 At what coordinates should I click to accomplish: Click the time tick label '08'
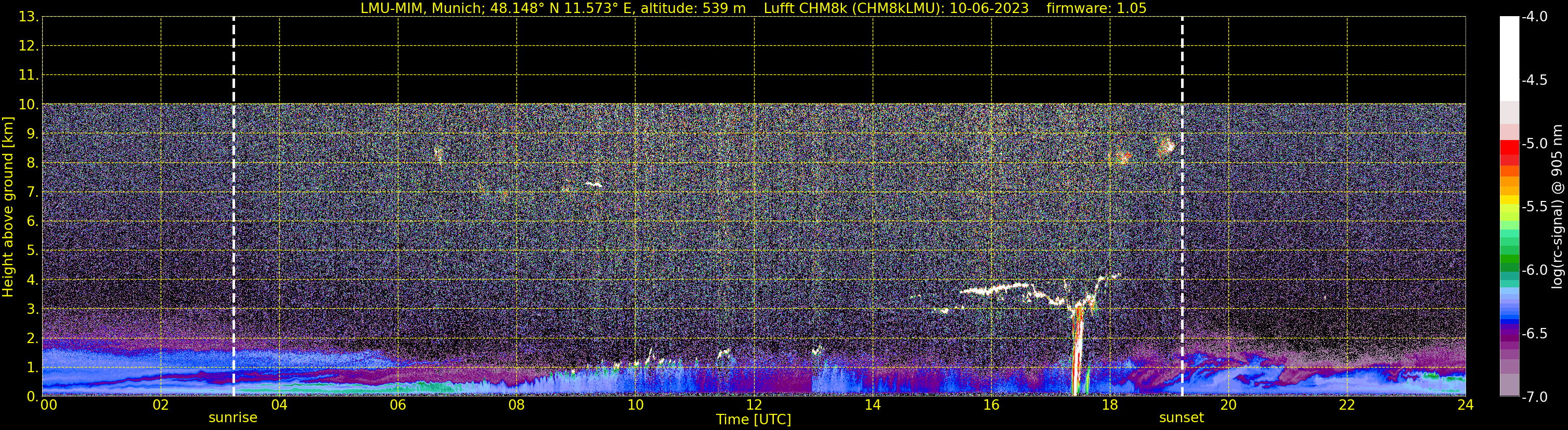517,405
